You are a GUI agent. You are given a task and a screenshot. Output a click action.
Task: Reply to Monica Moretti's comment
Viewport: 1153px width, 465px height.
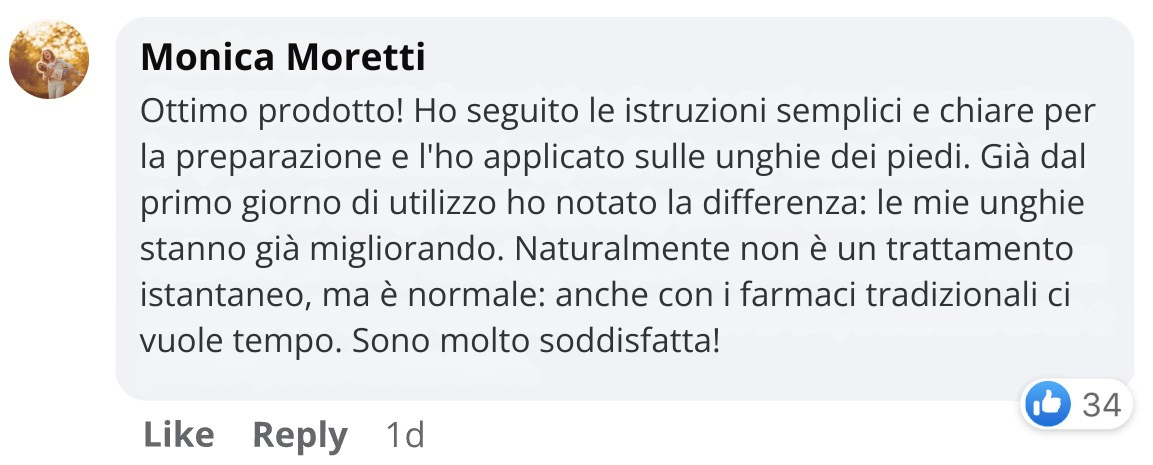coord(300,436)
